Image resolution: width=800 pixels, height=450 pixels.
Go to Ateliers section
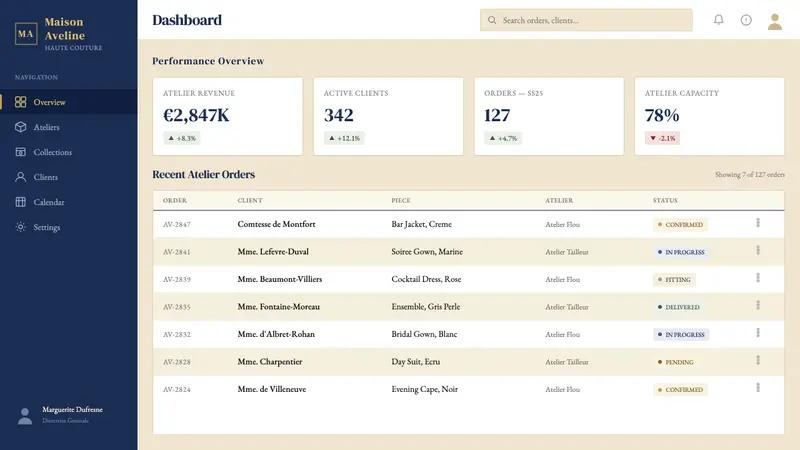click(68, 127)
